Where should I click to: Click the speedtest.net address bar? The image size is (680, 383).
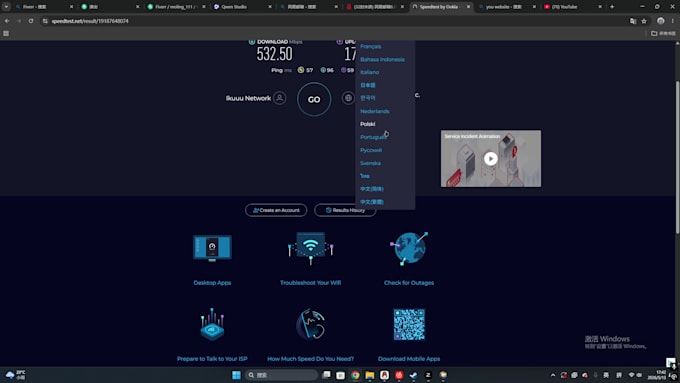(334, 21)
